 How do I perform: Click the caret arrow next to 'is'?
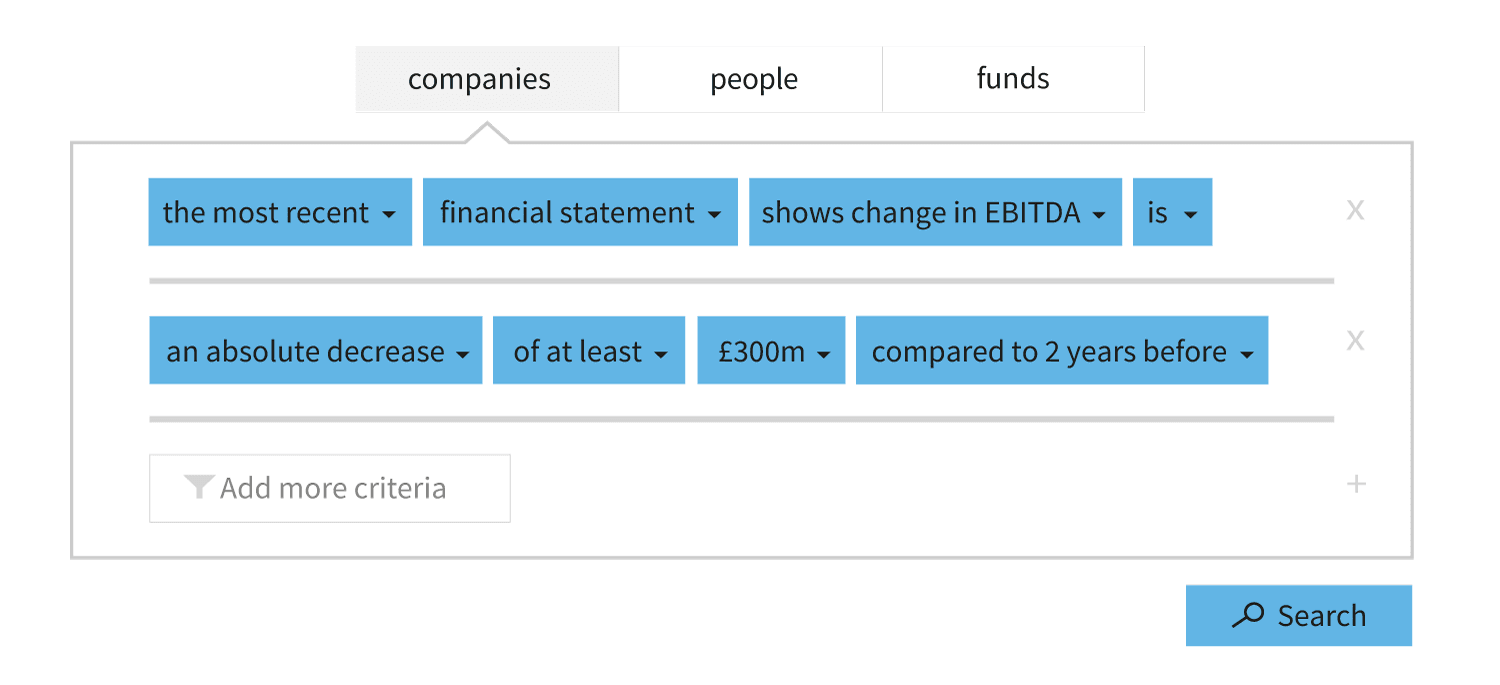click(1190, 216)
